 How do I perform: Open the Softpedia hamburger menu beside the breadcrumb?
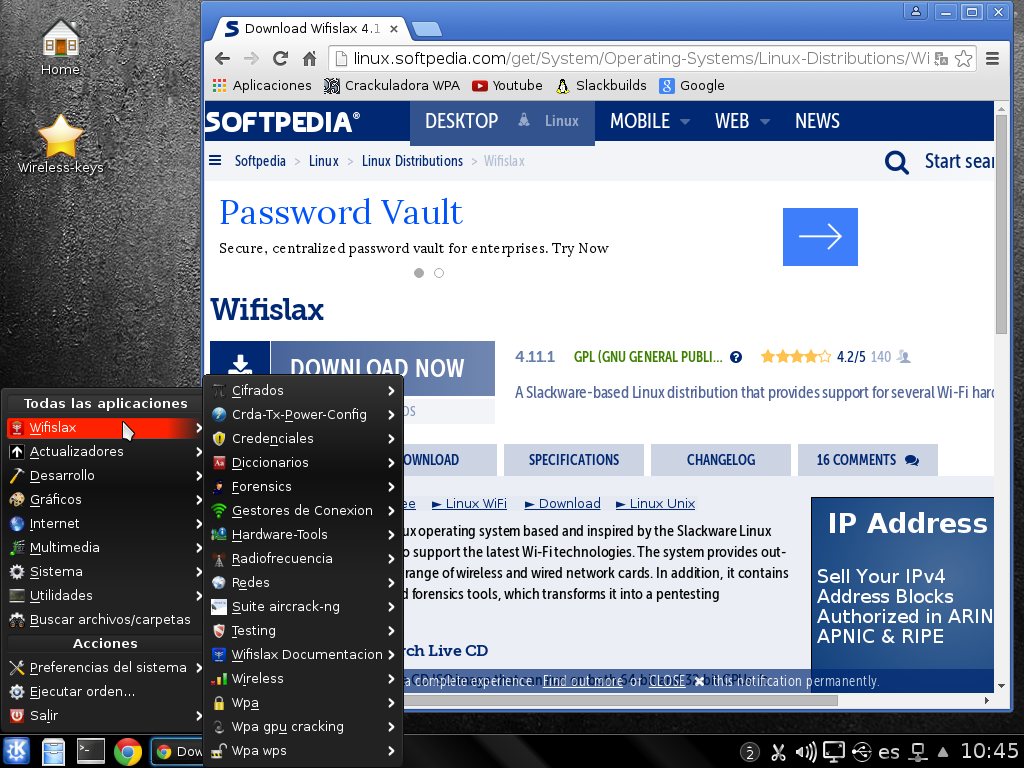[215, 161]
